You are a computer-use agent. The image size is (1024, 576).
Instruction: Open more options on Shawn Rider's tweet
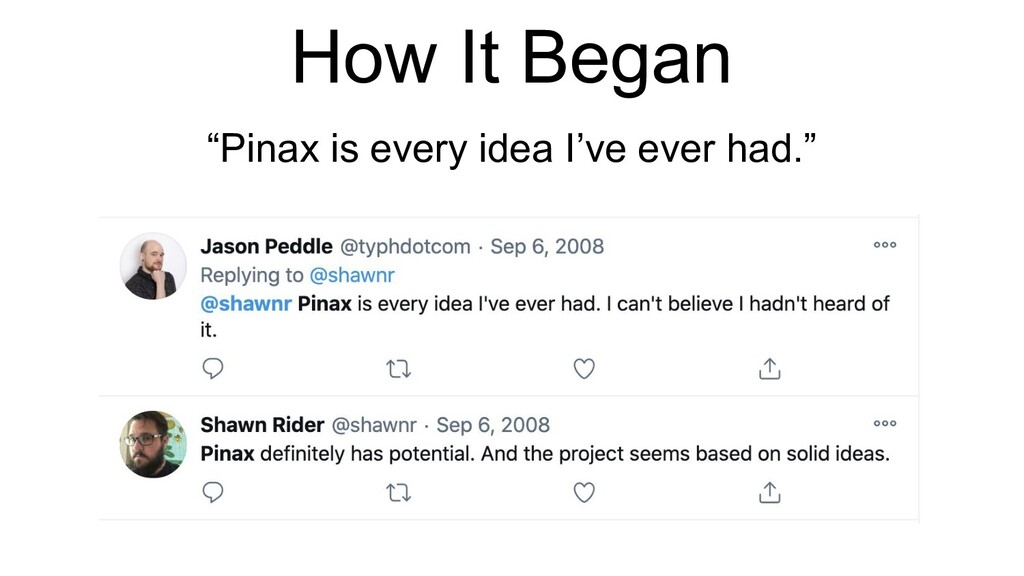click(x=885, y=423)
